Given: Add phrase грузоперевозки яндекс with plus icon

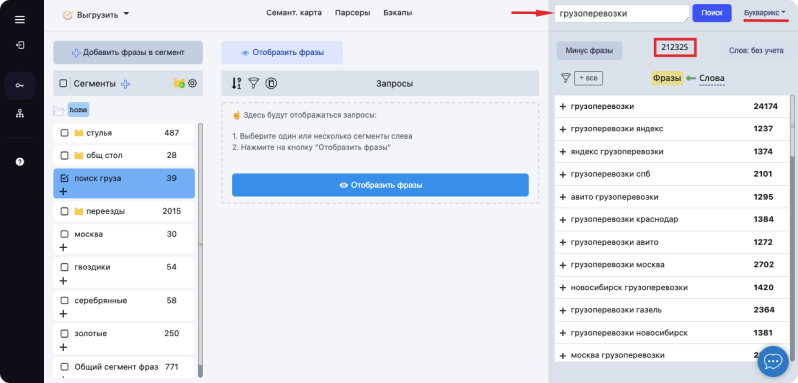Looking at the screenshot, I should (x=562, y=129).
